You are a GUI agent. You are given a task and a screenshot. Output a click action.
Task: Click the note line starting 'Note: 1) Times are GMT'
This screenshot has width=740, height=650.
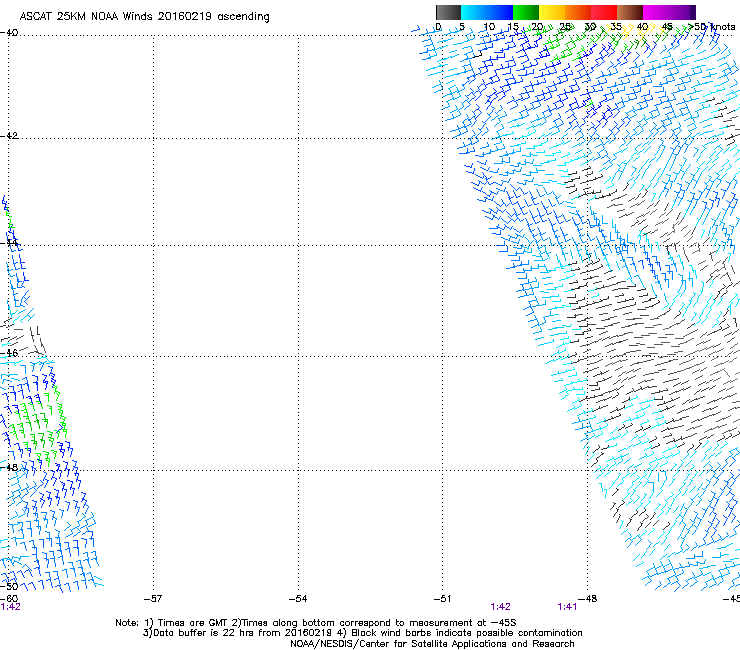click(316, 623)
